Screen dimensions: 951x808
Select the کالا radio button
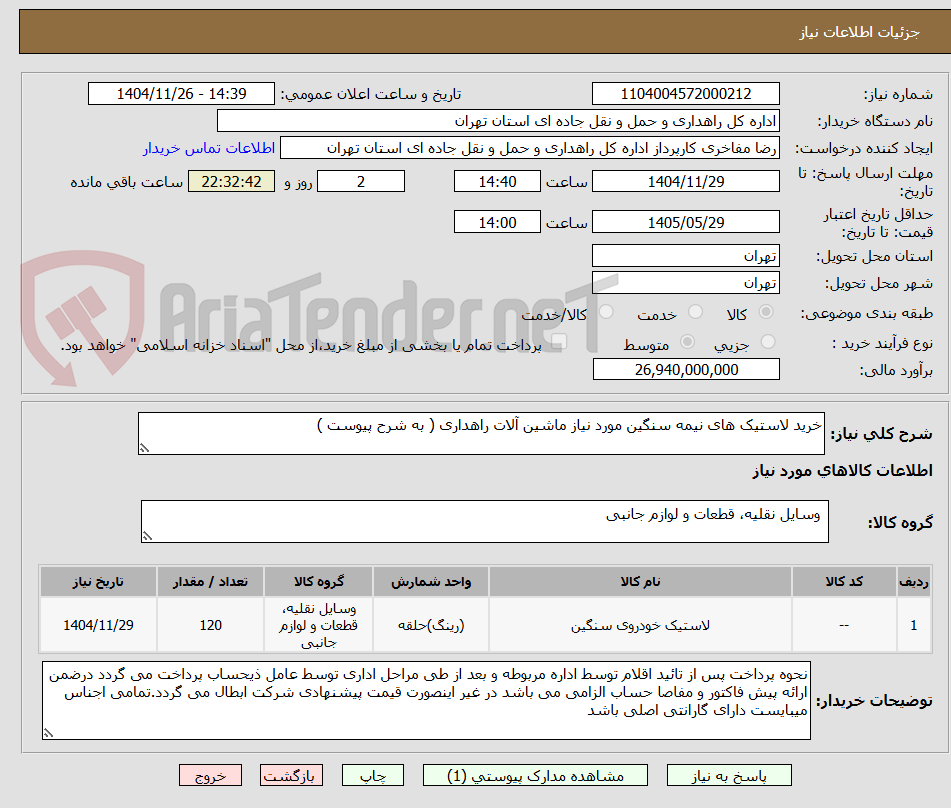pos(767,312)
